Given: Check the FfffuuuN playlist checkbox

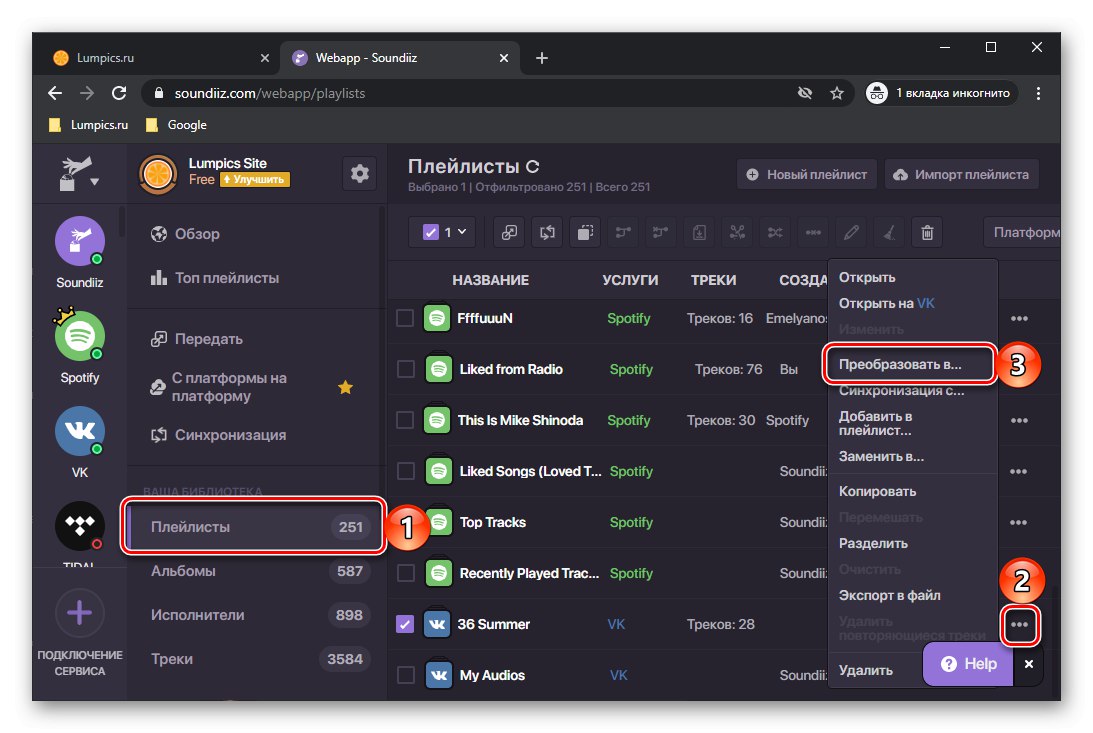Looking at the screenshot, I should (x=405, y=318).
